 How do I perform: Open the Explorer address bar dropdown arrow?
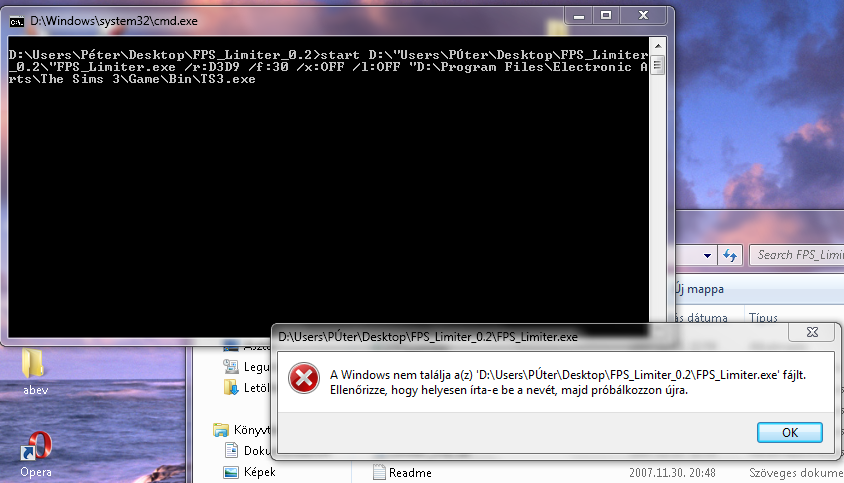(707, 256)
